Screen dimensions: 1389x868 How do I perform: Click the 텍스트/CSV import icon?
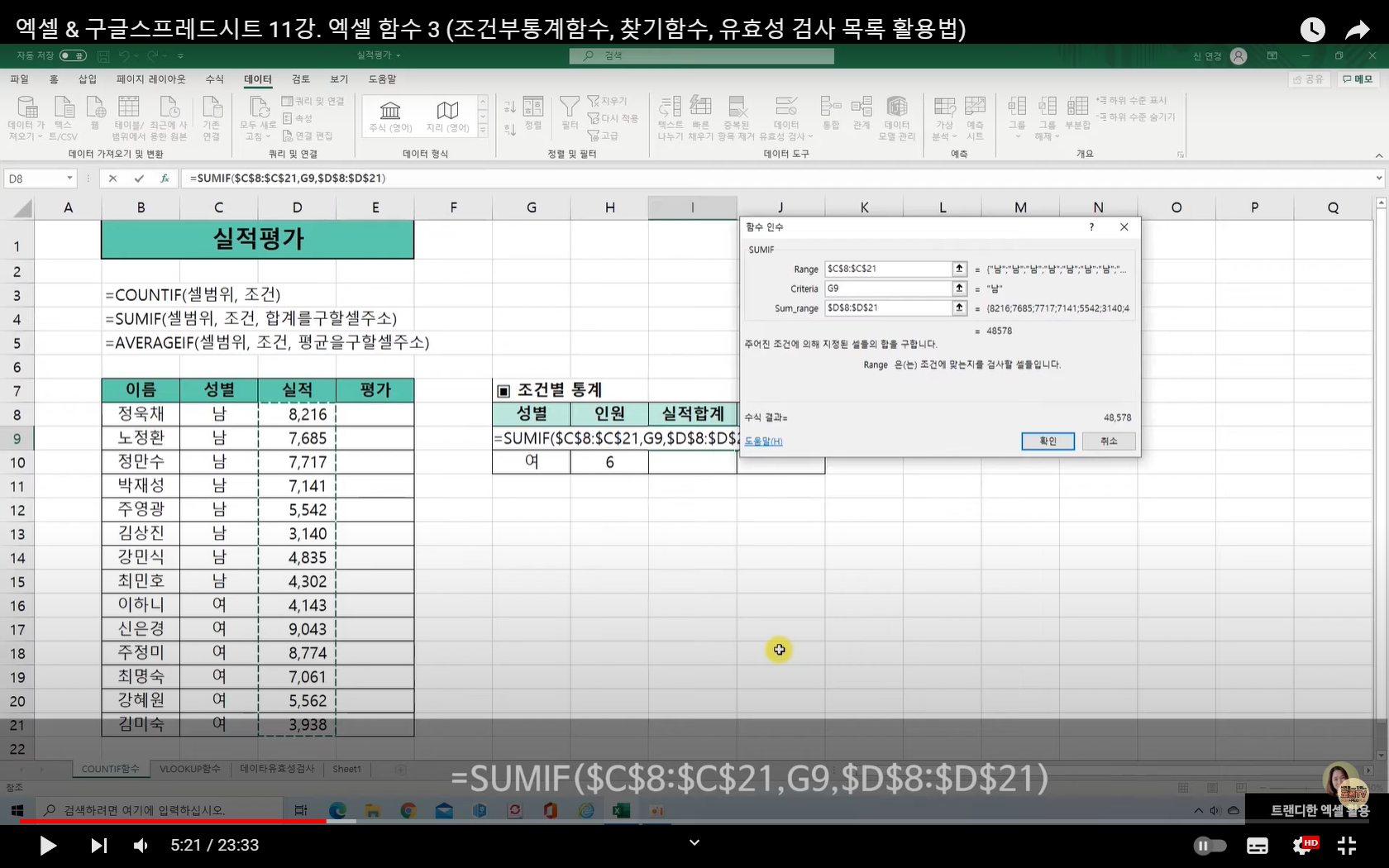pos(63,118)
